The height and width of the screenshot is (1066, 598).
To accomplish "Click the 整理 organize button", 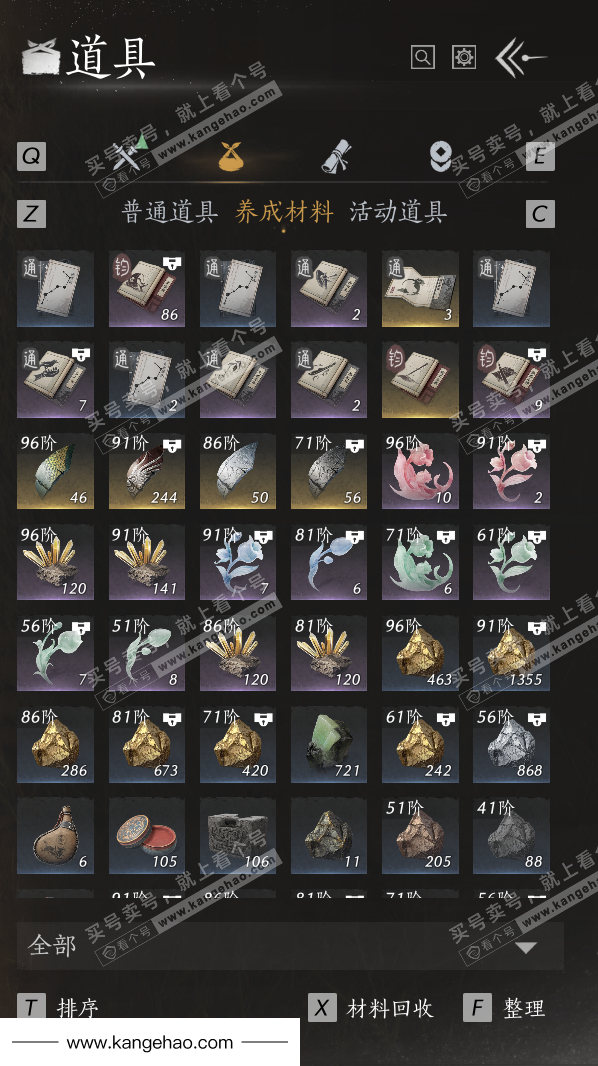I will point(504,1008).
